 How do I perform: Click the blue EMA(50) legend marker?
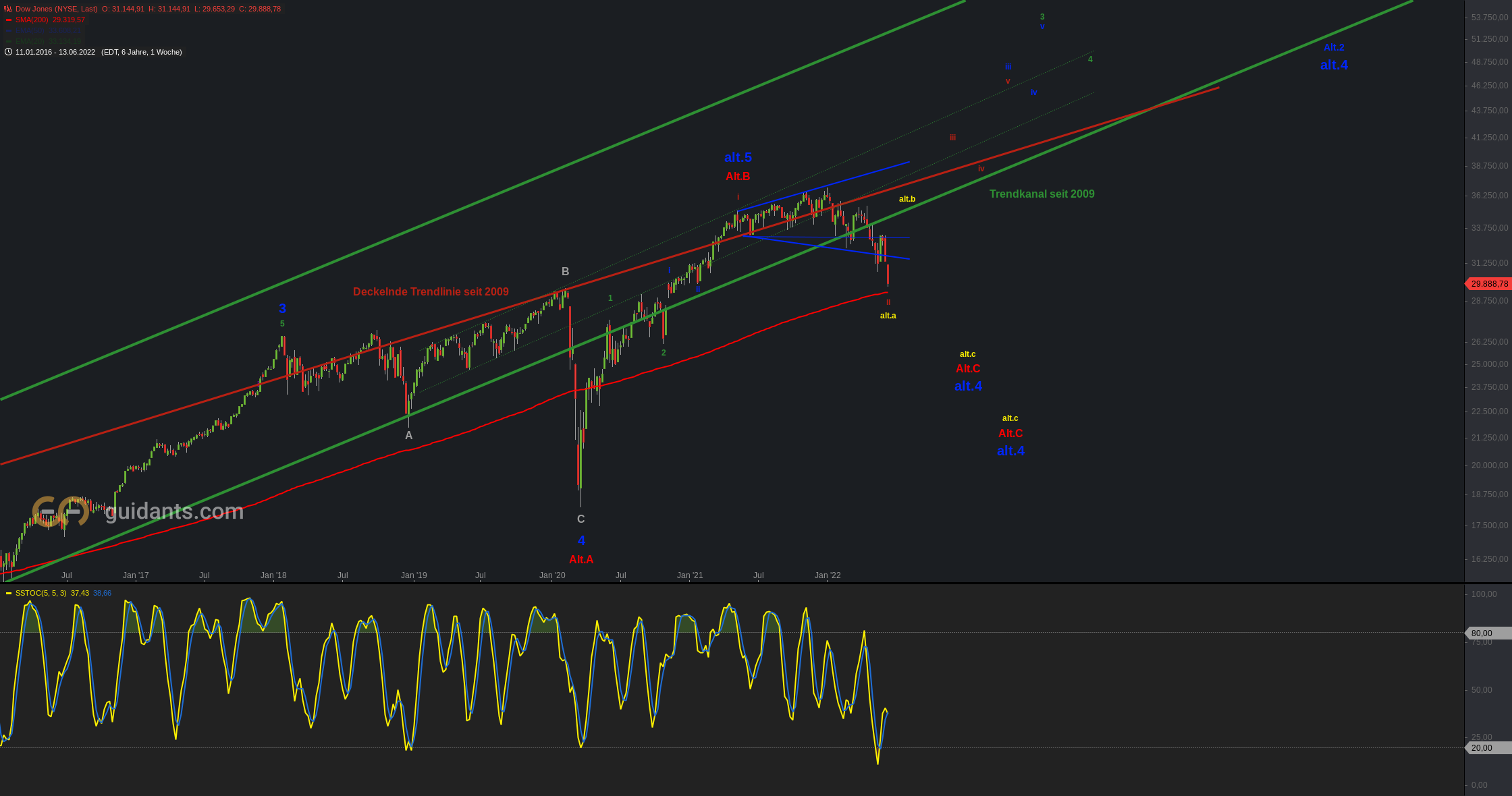[9, 31]
